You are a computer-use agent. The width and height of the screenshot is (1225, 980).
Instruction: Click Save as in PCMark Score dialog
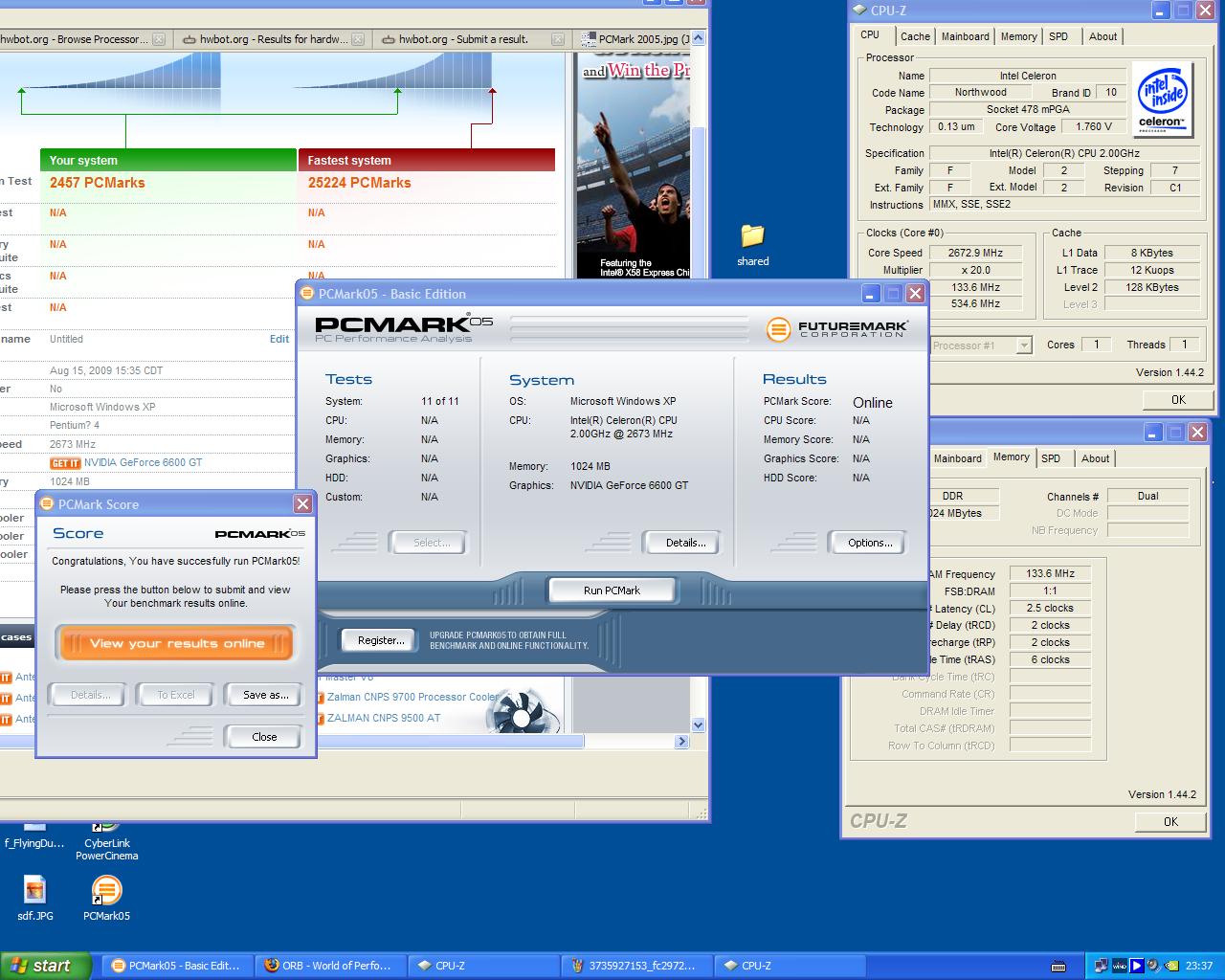pos(265,695)
